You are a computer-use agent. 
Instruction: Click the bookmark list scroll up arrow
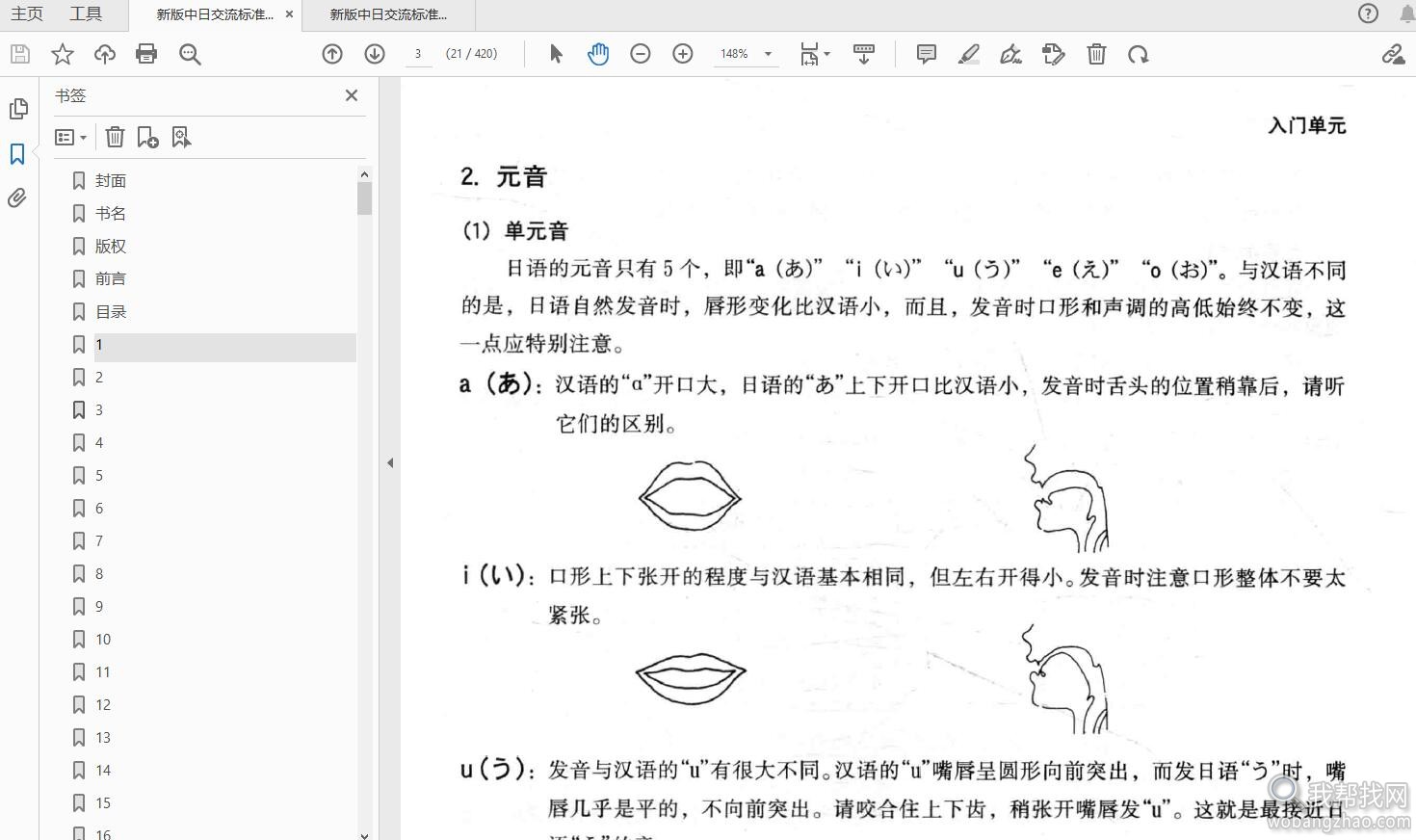364,174
